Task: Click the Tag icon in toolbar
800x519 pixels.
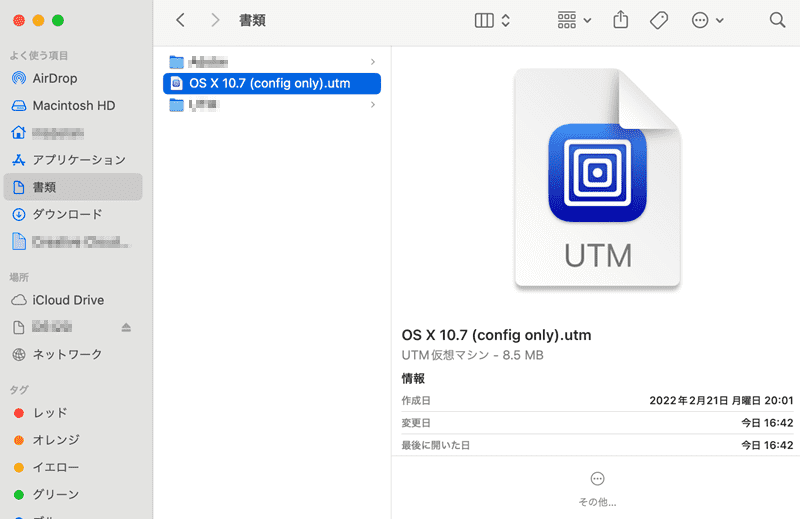Action: (x=659, y=20)
